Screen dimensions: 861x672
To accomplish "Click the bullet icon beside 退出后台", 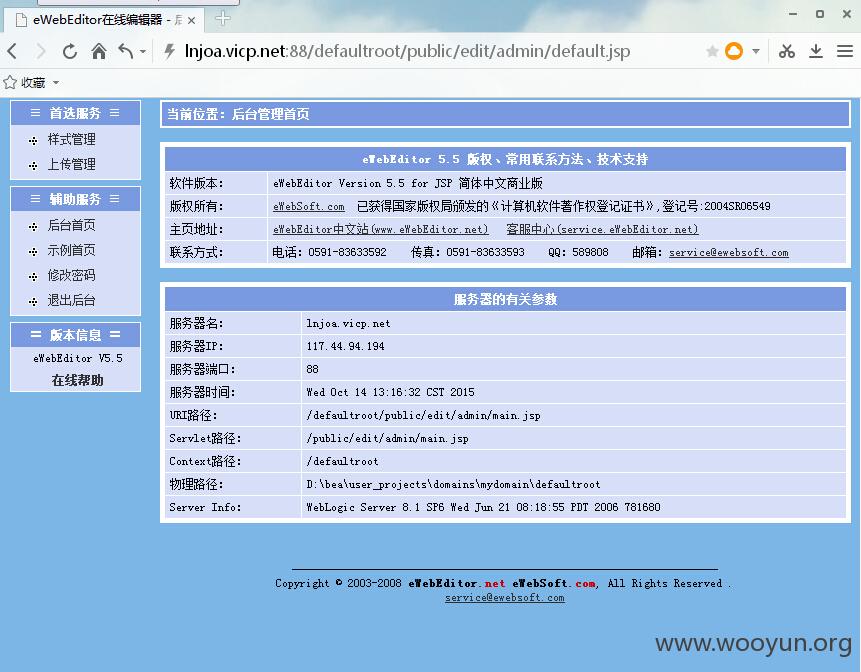I will click(33, 301).
